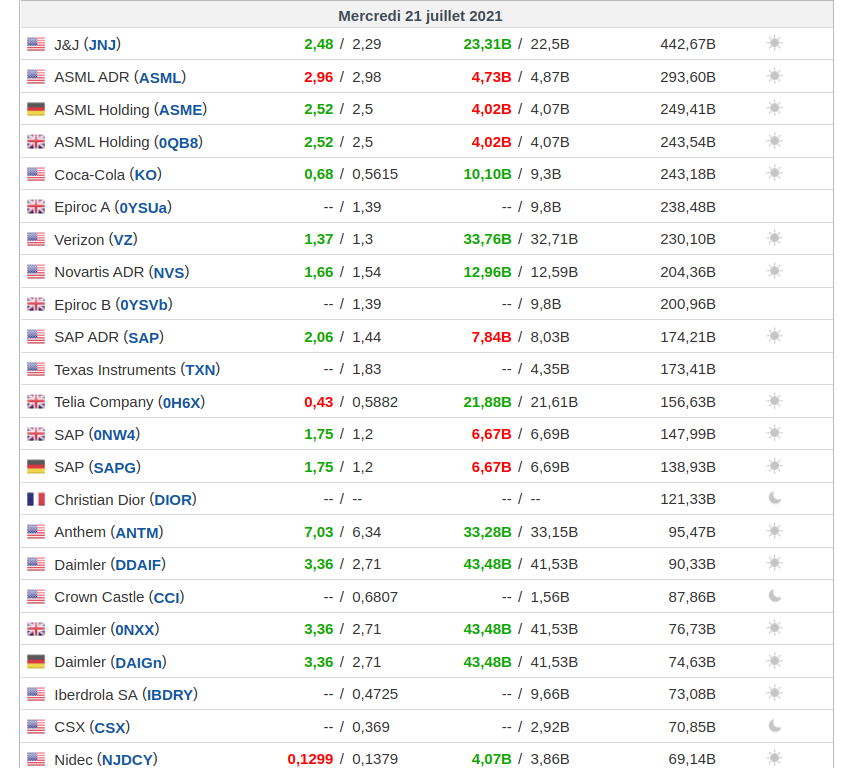Click the 0,43 EPS value for Telia Company

[x=319, y=403]
